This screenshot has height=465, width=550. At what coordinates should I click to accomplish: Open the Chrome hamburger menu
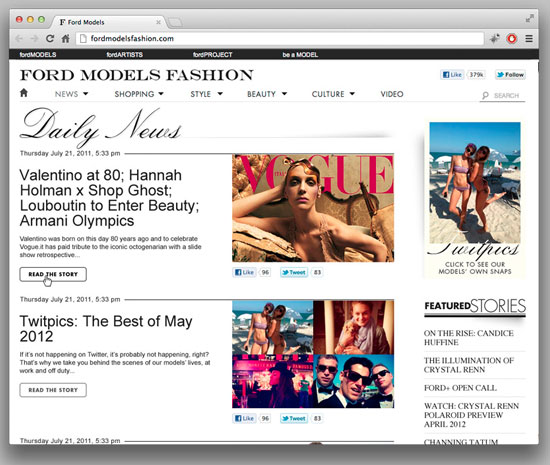[x=529, y=39]
